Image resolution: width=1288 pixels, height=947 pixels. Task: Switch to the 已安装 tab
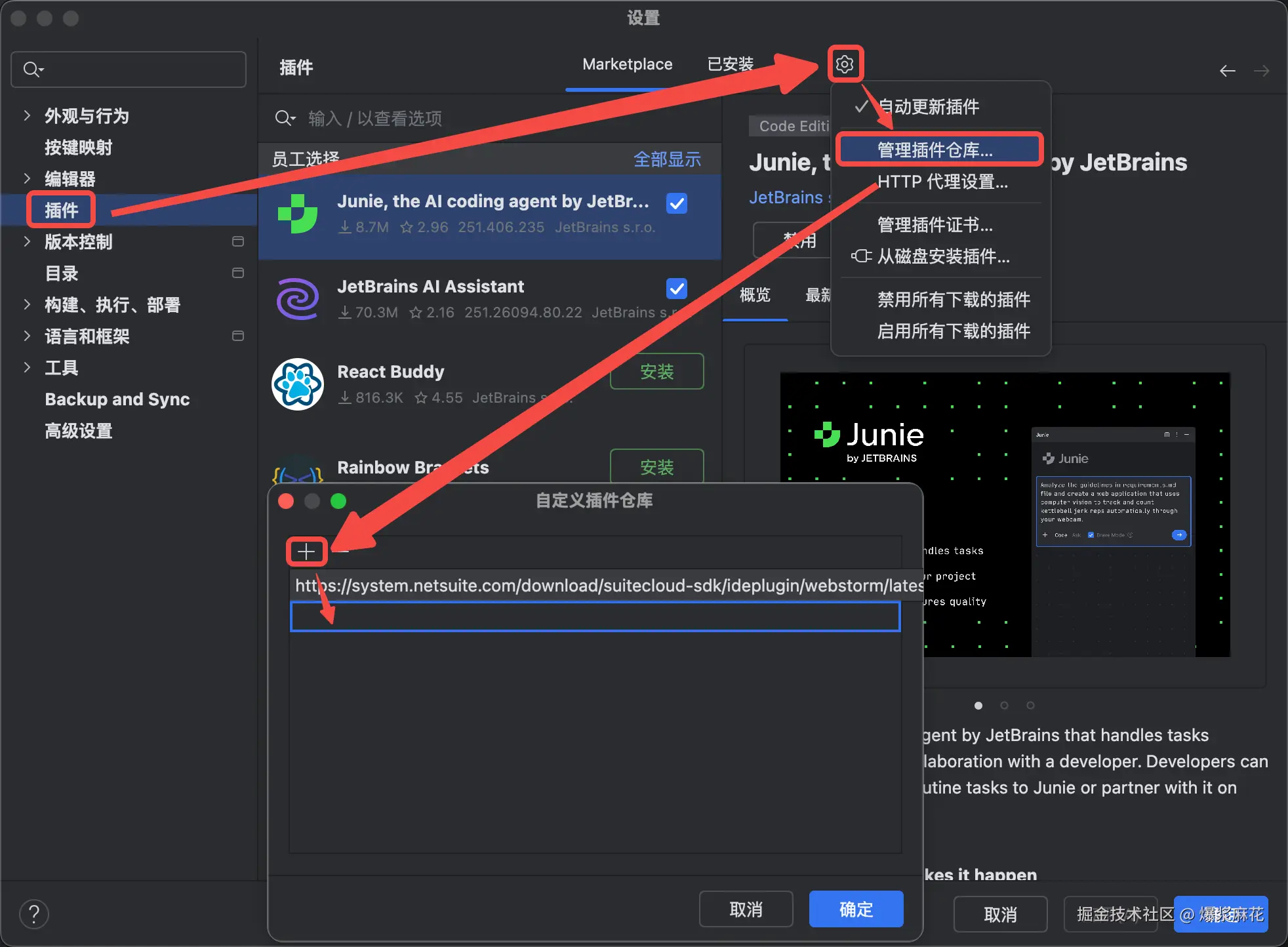click(730, 64)
